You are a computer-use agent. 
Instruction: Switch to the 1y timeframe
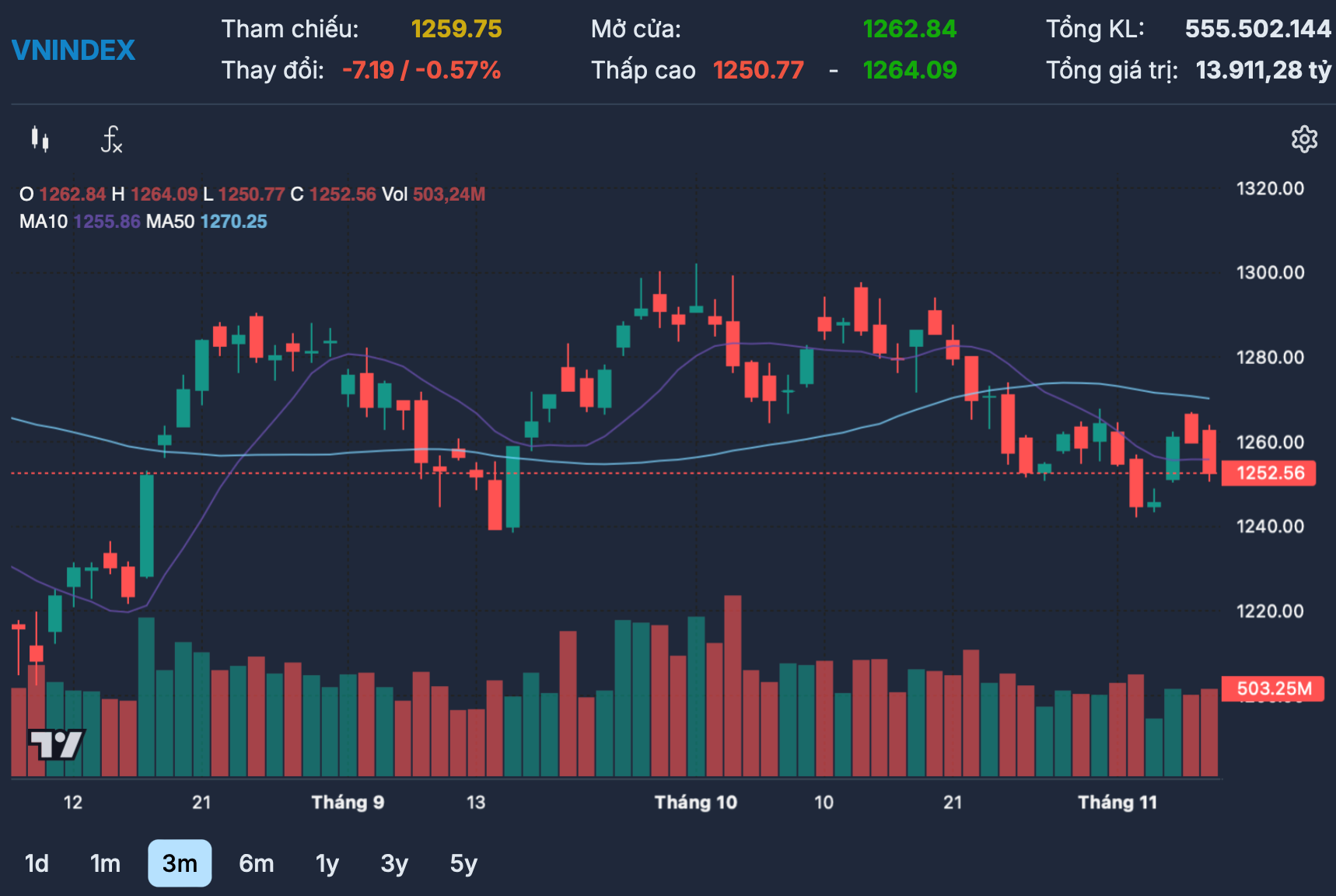click(x=327, y=863)
